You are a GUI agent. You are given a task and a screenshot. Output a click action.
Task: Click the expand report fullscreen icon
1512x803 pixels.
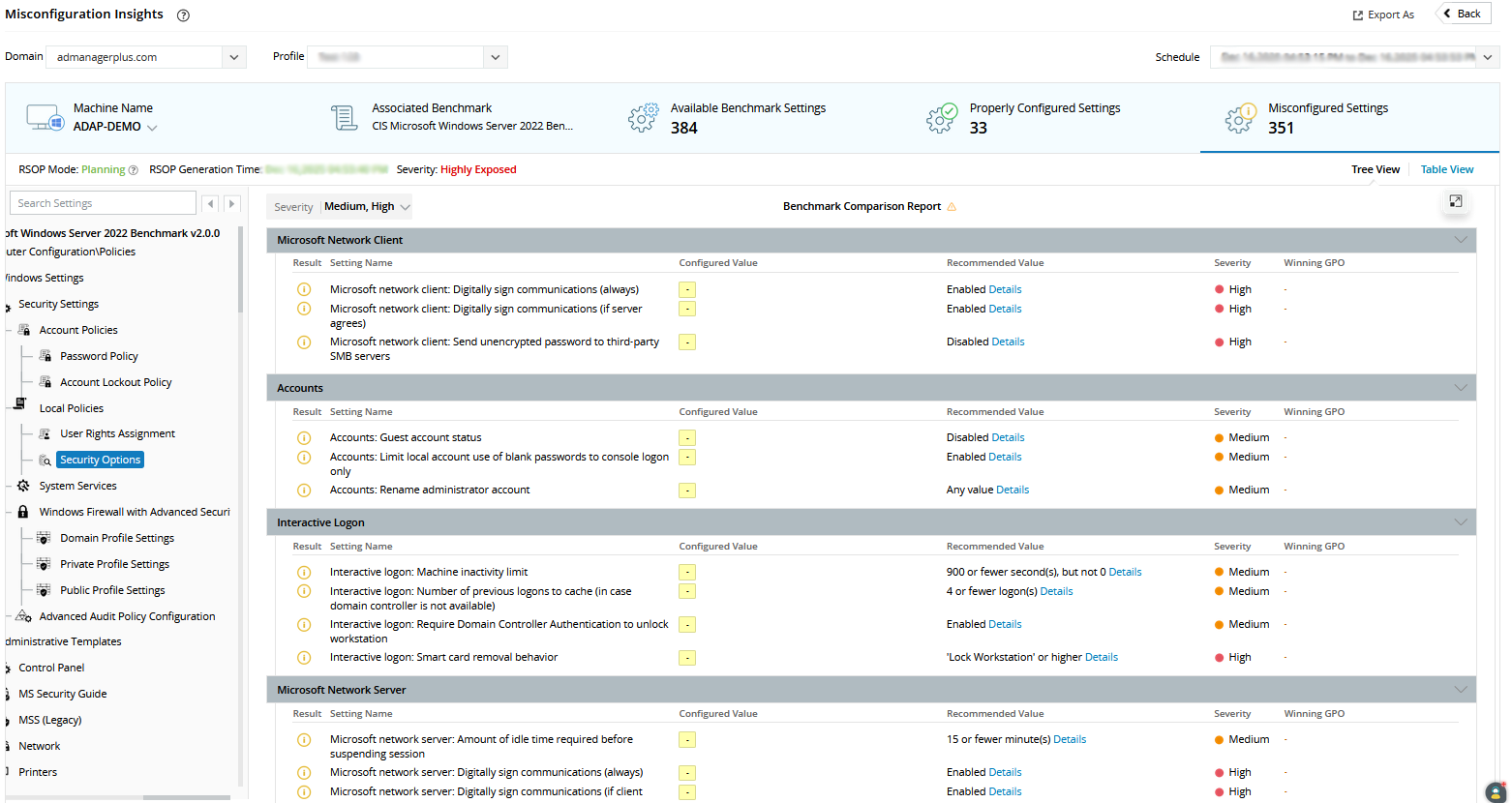point(1455,201)
